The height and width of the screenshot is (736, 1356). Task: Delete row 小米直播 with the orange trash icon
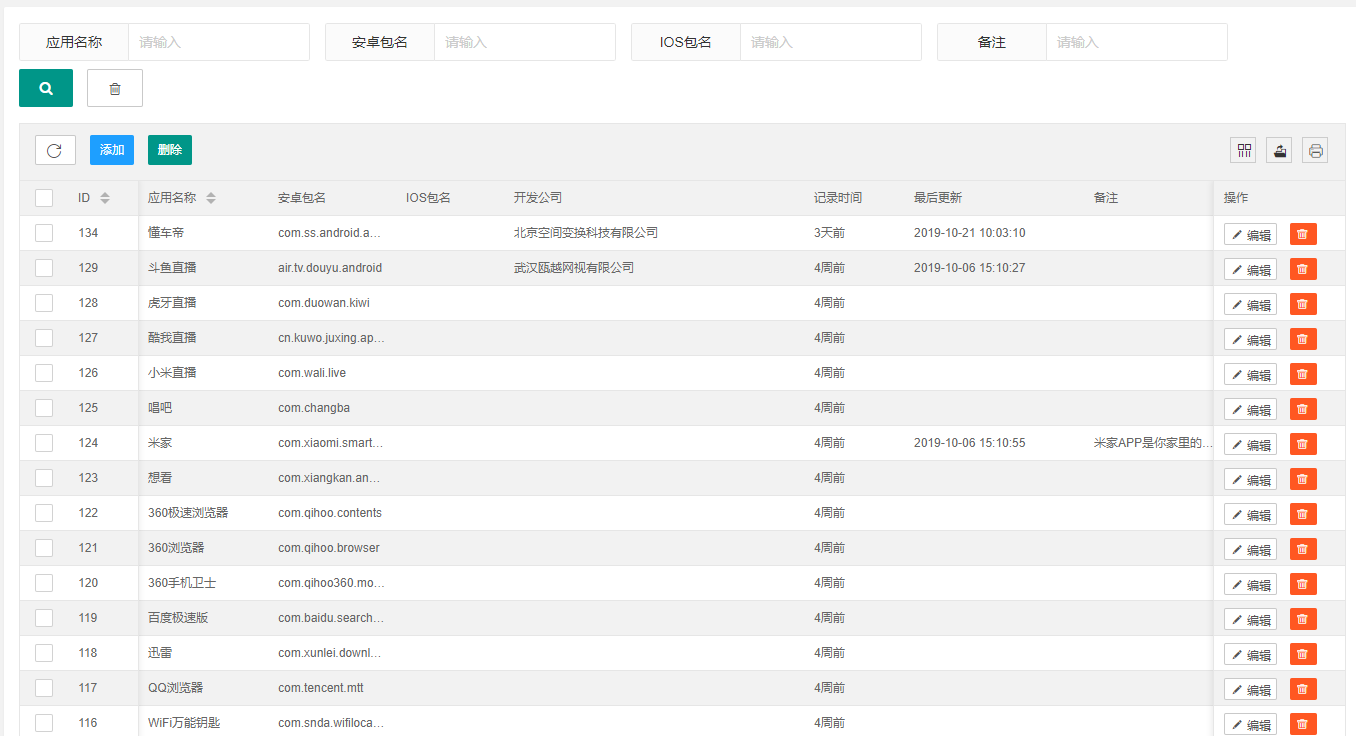click(x=1303, y=374)
